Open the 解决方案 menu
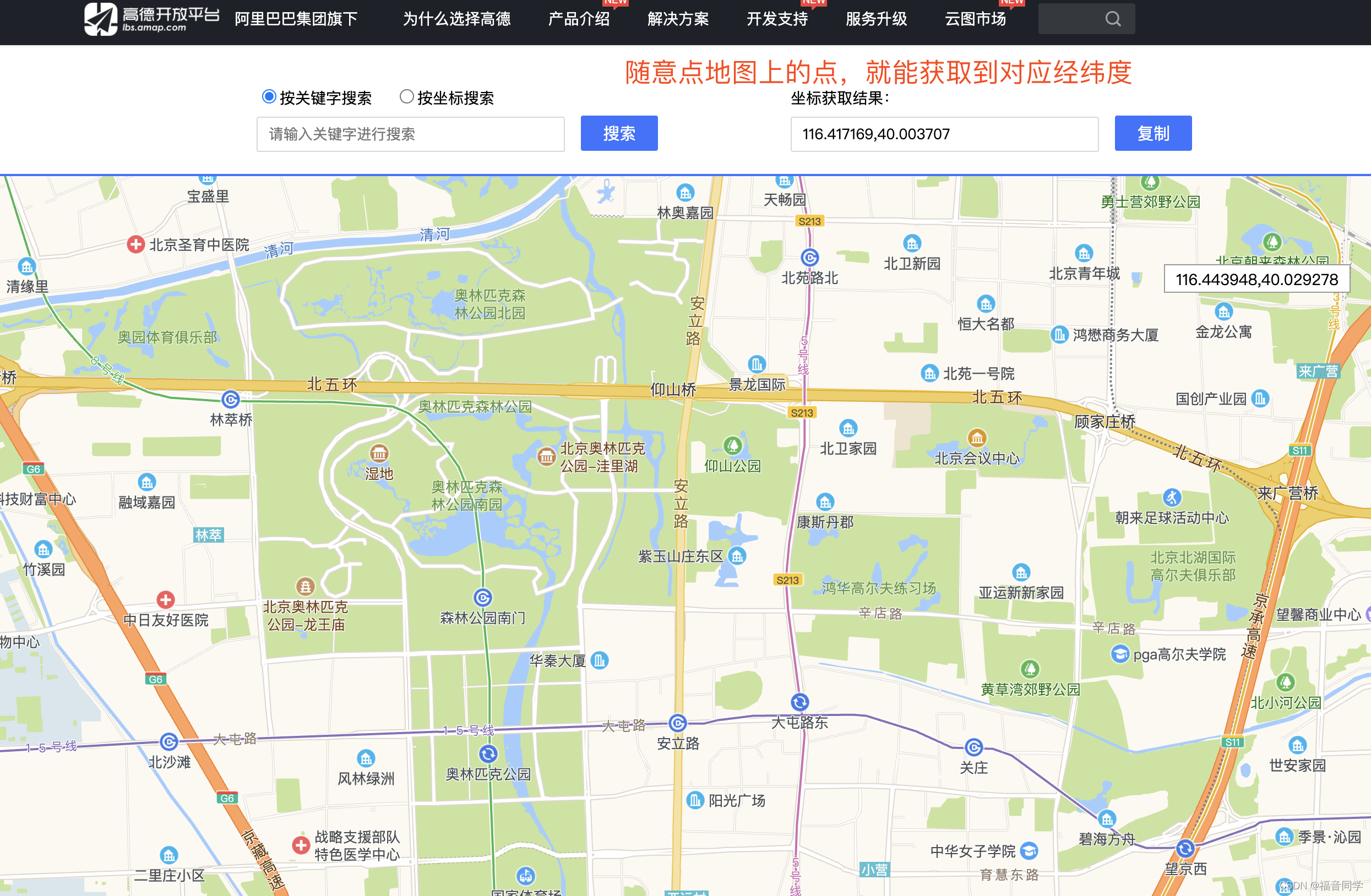 tap(678, 19)
